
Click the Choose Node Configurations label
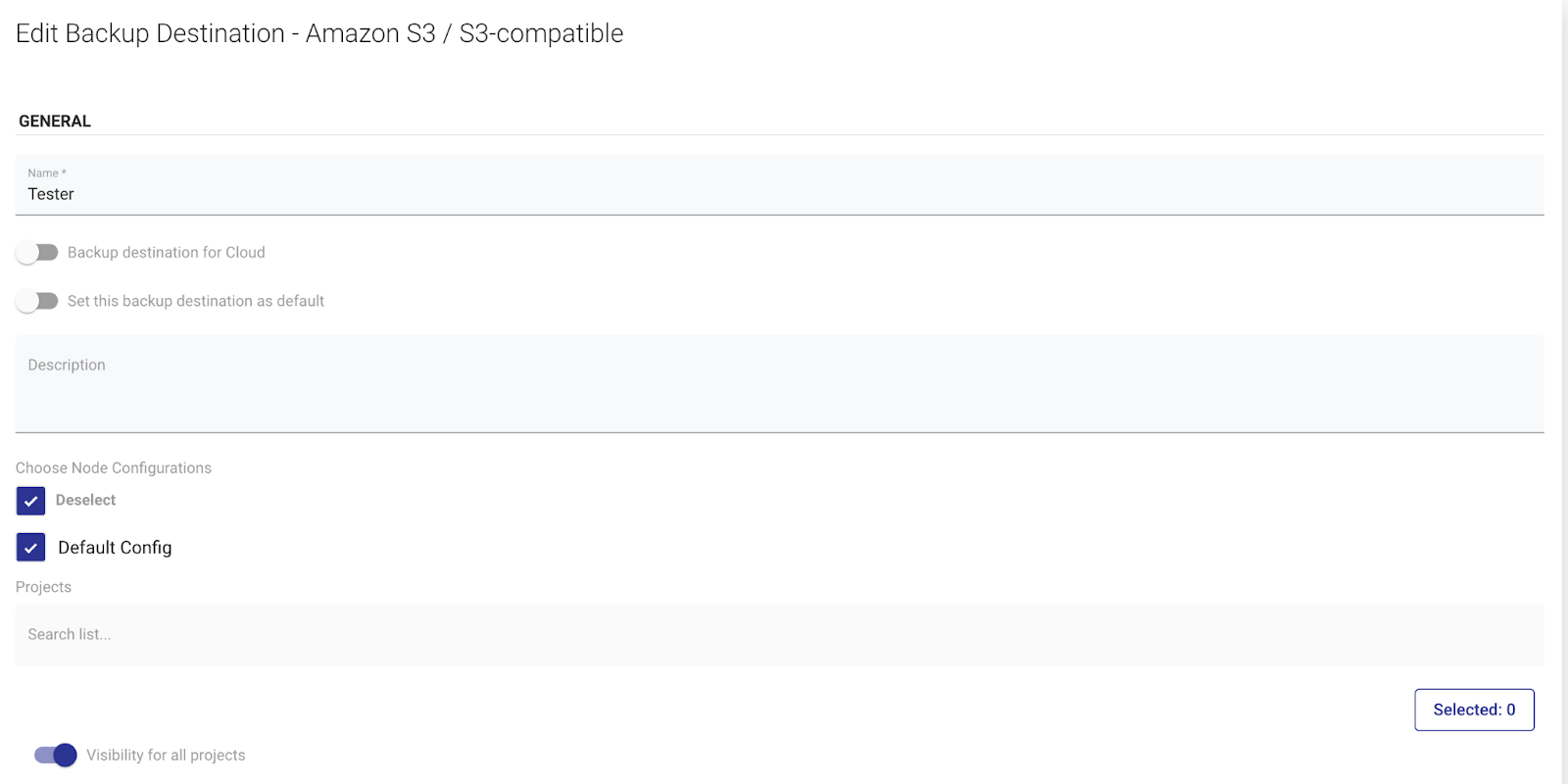pos(114,468)
